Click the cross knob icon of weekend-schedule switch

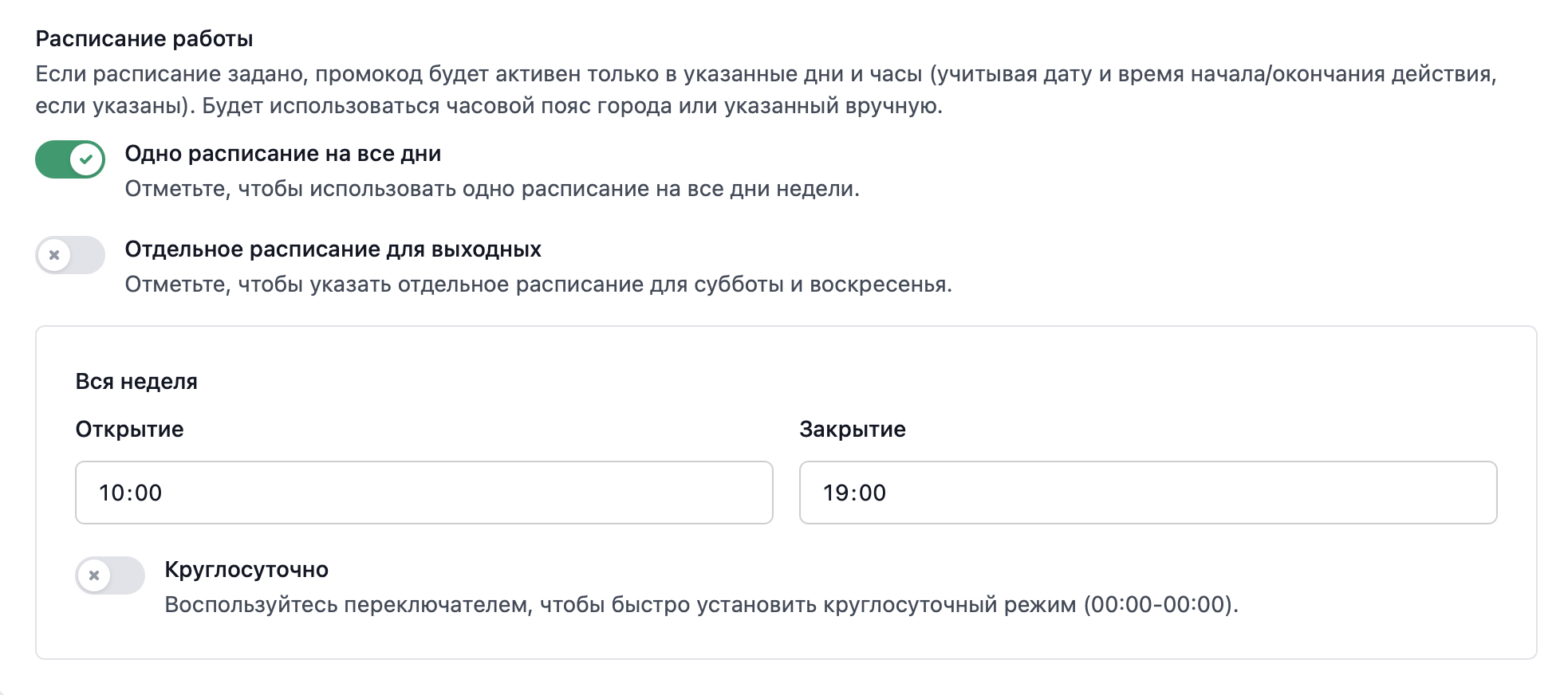tap(54, 255)
